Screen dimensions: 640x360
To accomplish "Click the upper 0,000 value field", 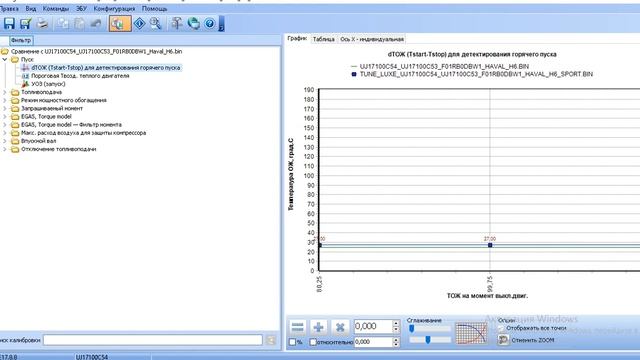I will coord(373,326).
